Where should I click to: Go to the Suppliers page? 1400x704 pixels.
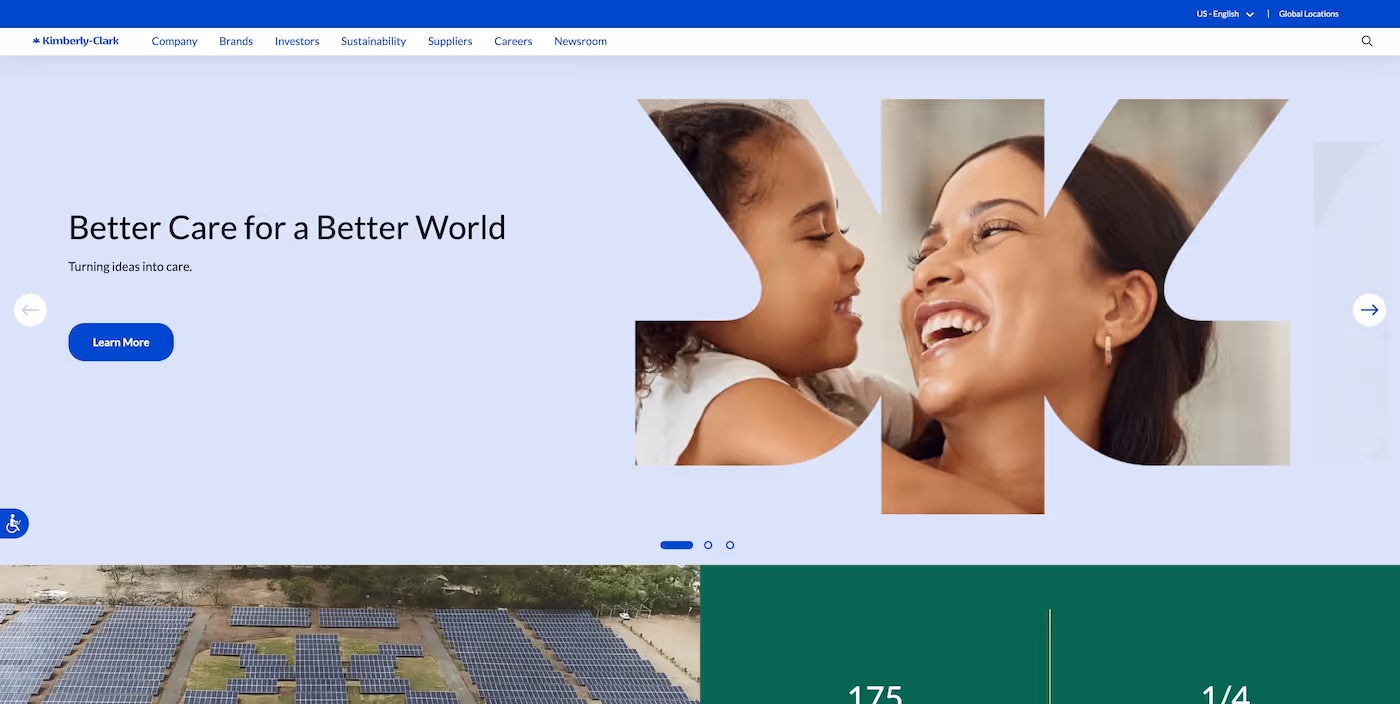[x=450, y=41]
